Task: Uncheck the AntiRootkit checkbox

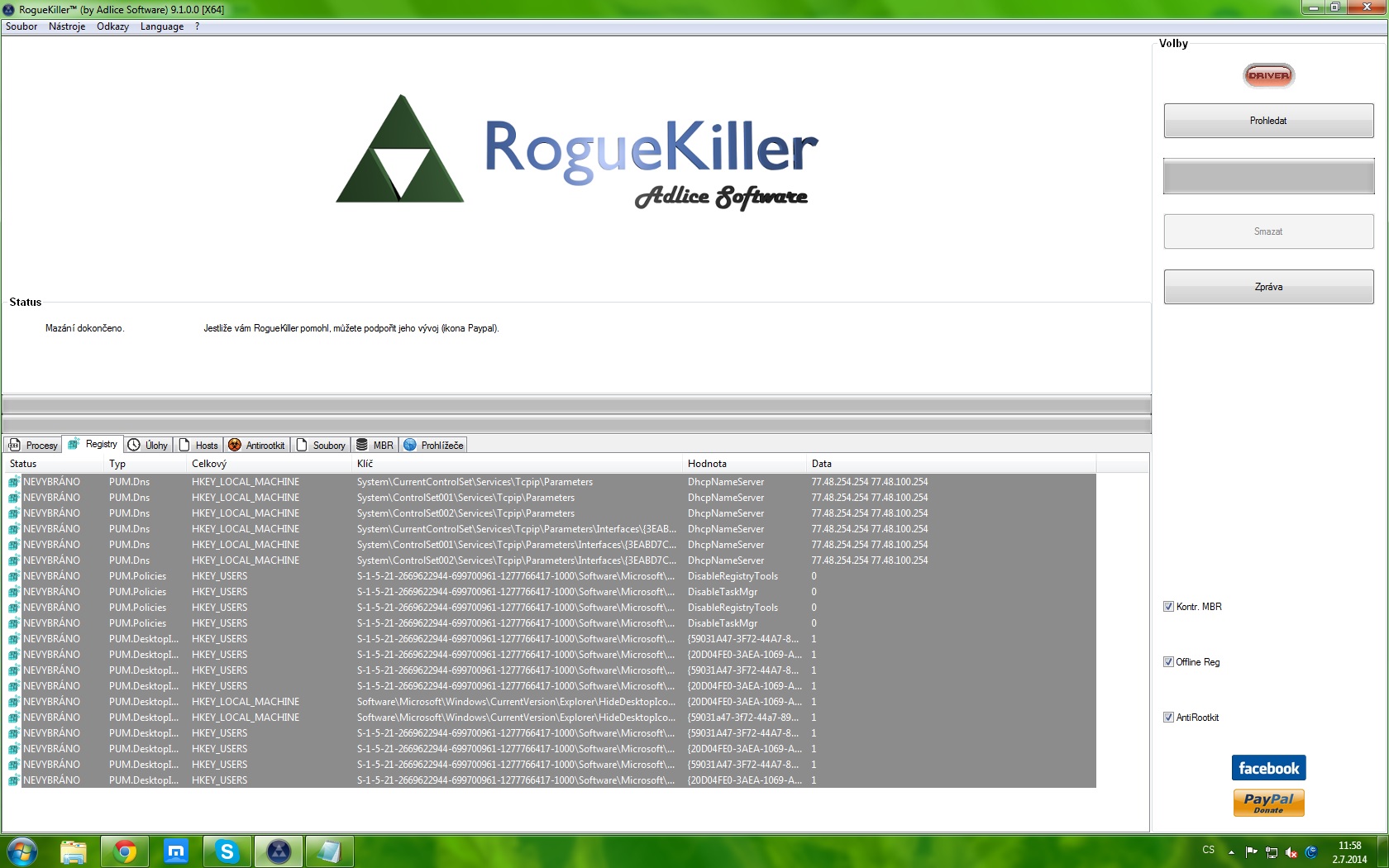Action: 1168,718
